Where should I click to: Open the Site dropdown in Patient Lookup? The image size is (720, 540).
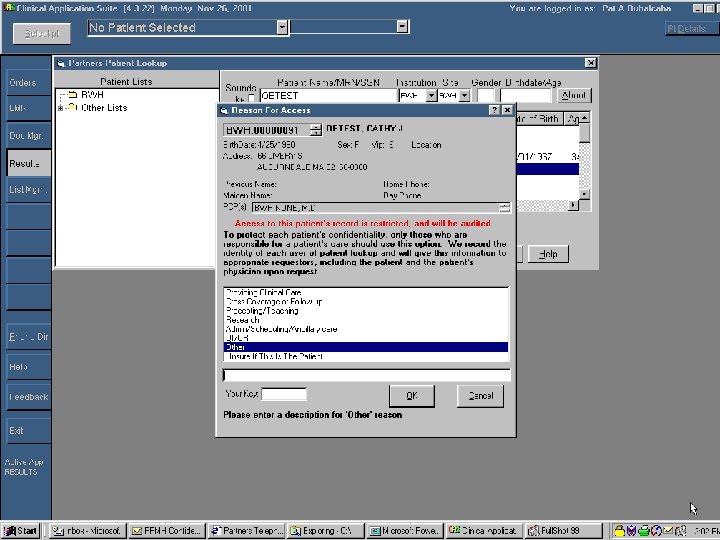(x=464, y=96)
